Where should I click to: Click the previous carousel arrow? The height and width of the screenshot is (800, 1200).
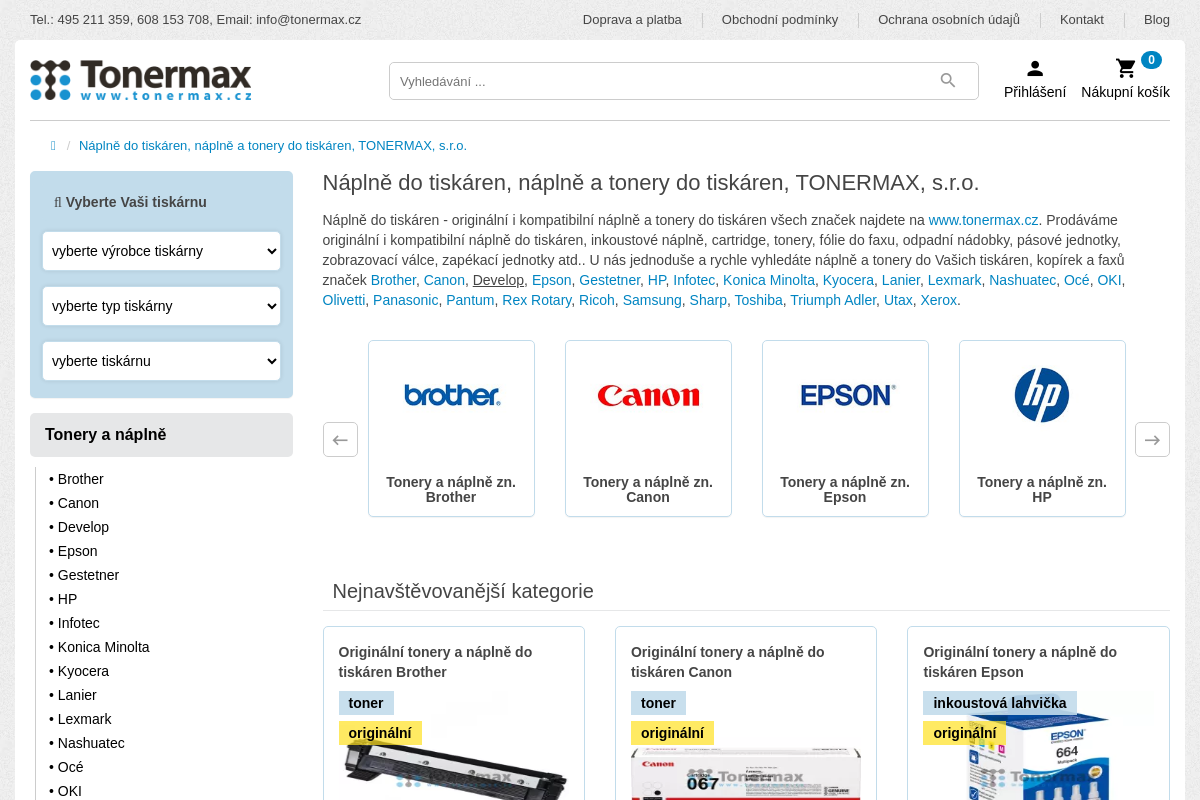click(x=340, y=439)
